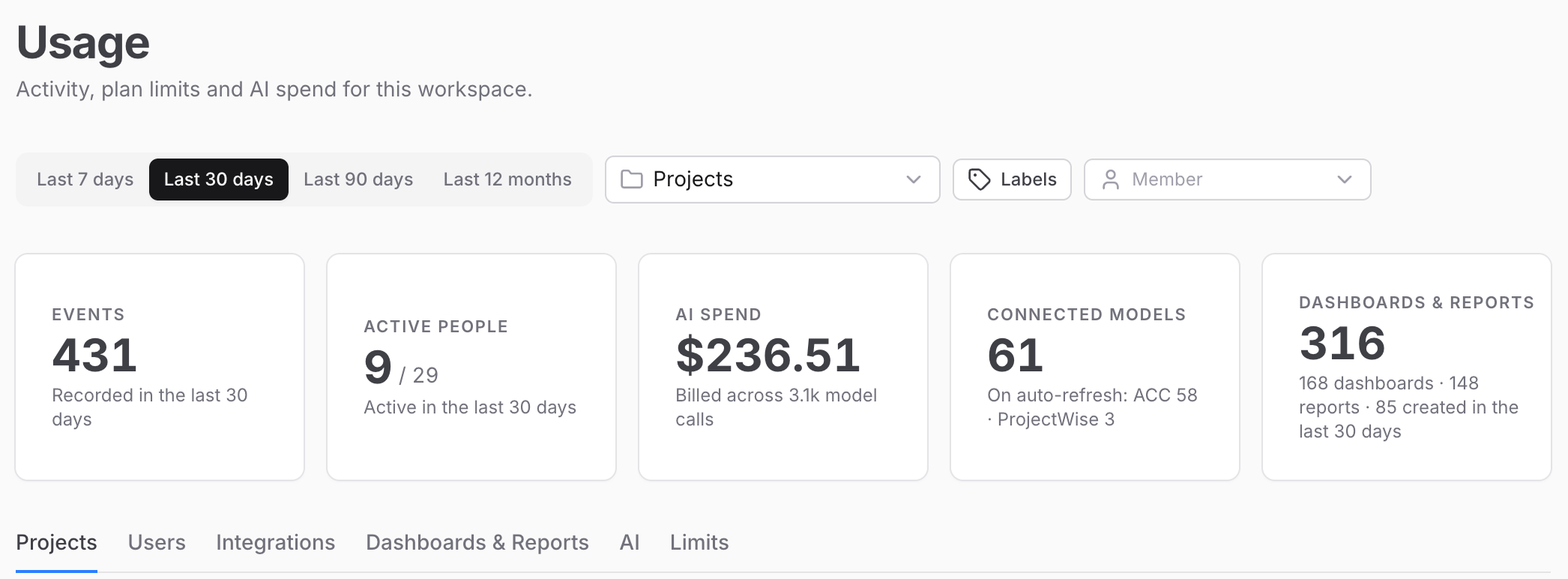This screenshot has width=1568, height=579.
Task: Click the Active People count 9
Action: pos(378,367)
